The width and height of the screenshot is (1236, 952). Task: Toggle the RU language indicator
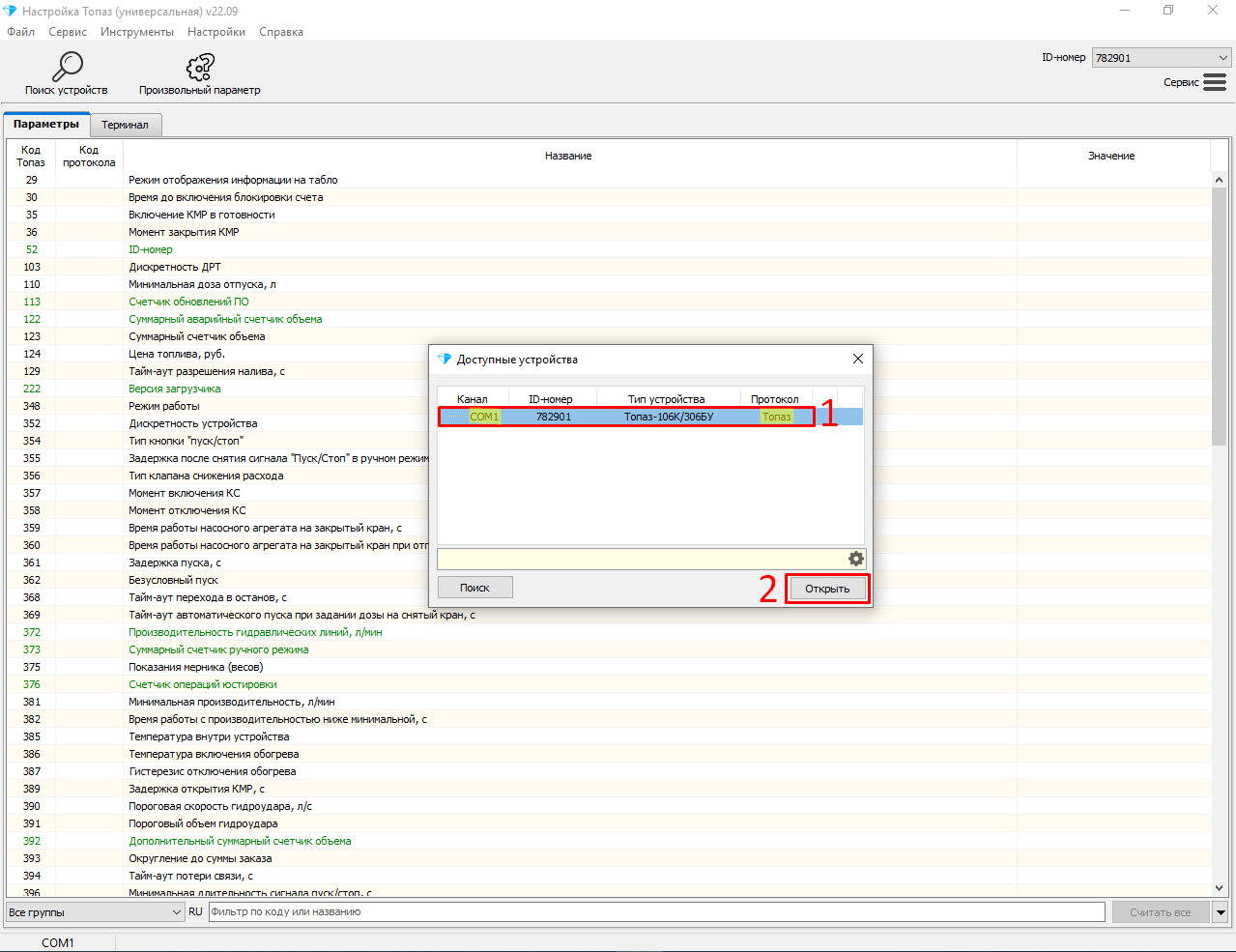point(195,912)
